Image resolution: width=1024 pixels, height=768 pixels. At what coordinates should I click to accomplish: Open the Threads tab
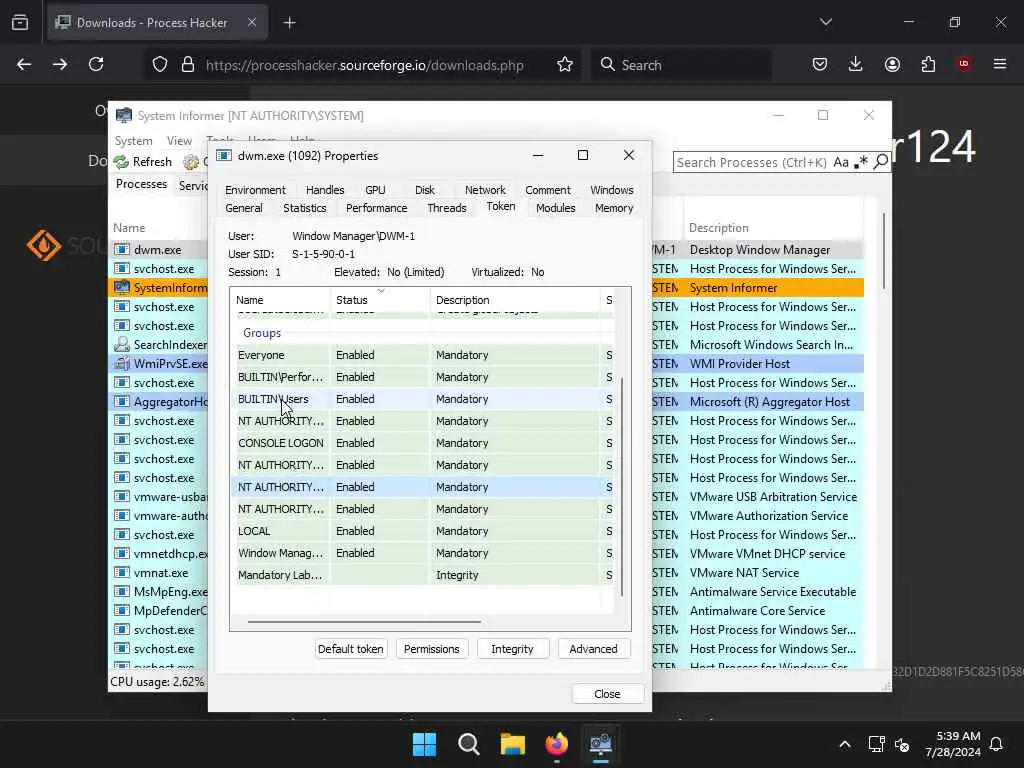[447, 208]
